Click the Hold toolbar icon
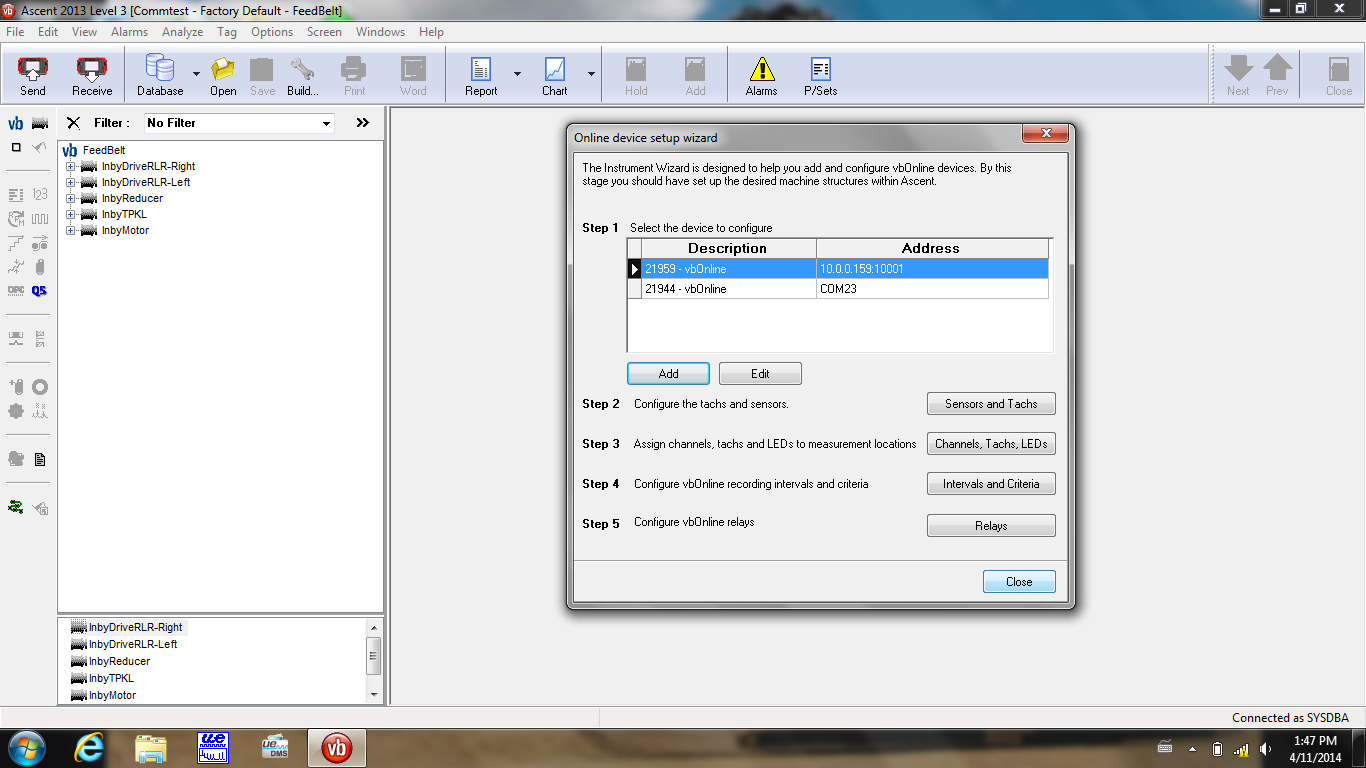The image size is (1366, 768). tap(636, 76)
